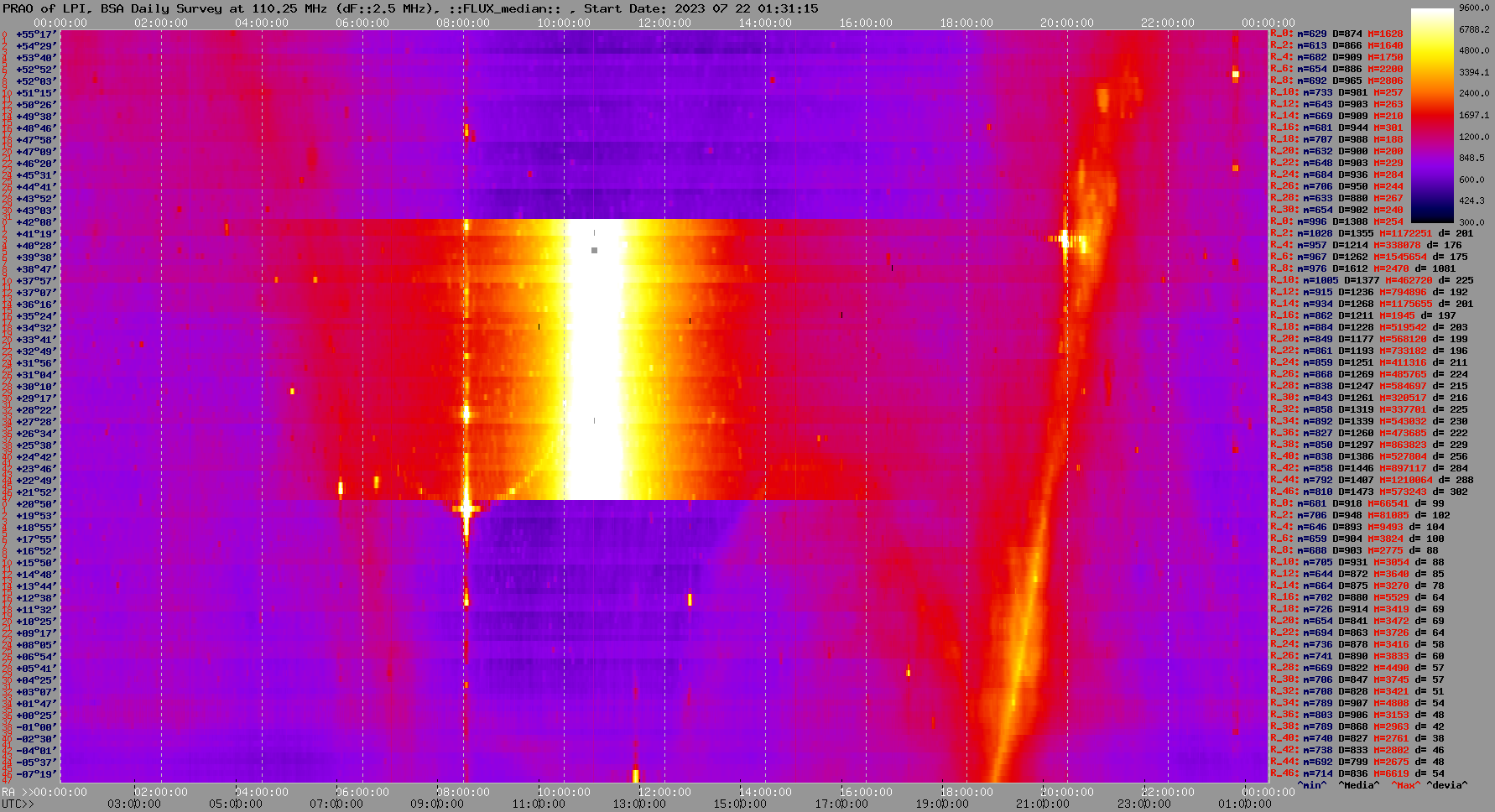
Task: Click the '424.3' scale label
Action: point(1472,200)
